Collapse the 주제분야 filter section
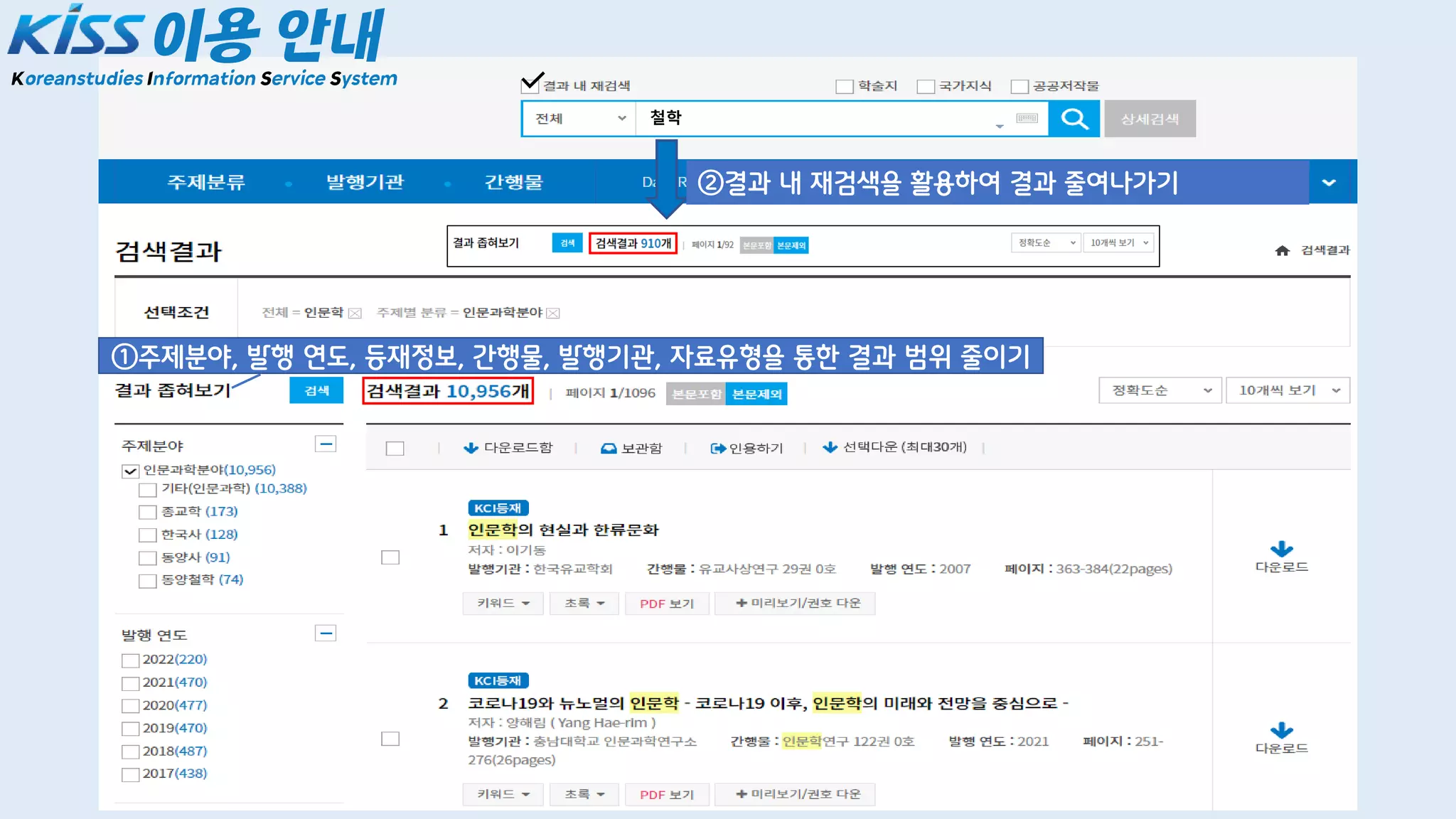The height and width of the screenshot is (819, 1456). coord(326,444)
